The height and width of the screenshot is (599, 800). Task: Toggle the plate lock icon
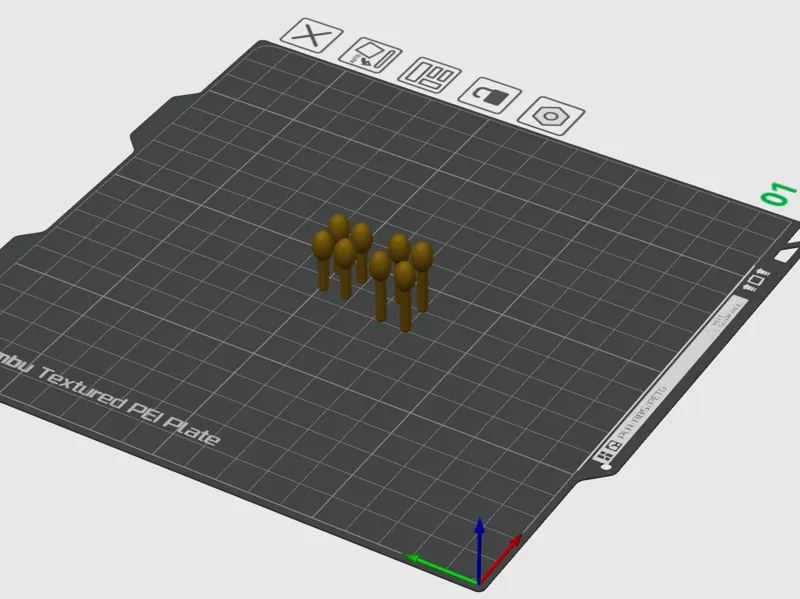point(490,95)
